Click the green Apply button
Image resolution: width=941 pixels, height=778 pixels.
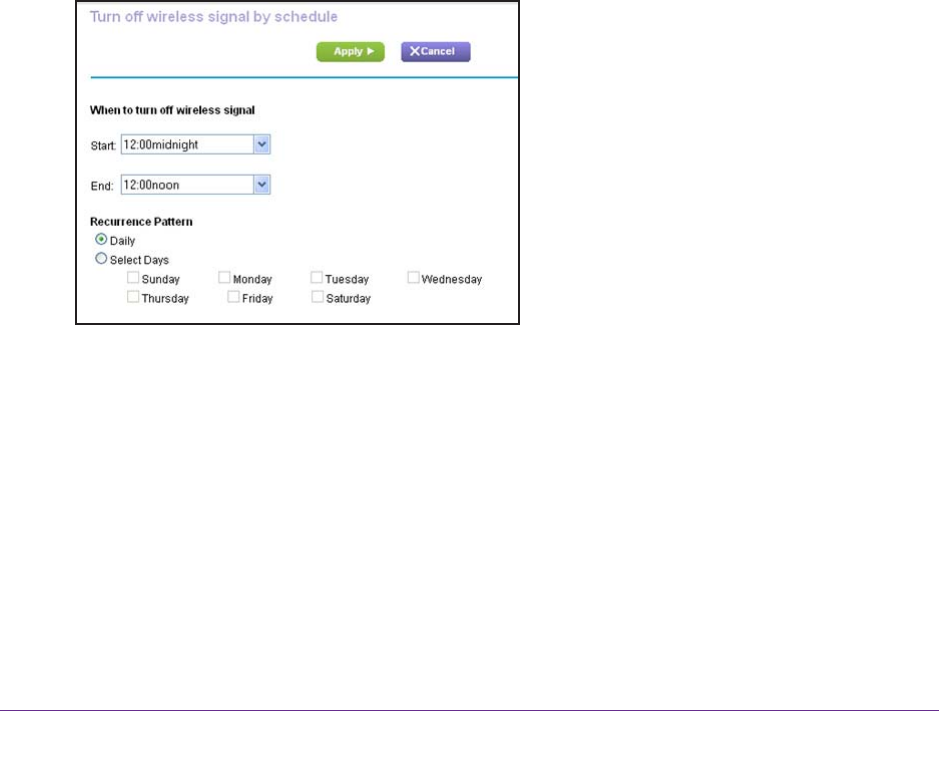pyautogui.click(x=350, y=52)
